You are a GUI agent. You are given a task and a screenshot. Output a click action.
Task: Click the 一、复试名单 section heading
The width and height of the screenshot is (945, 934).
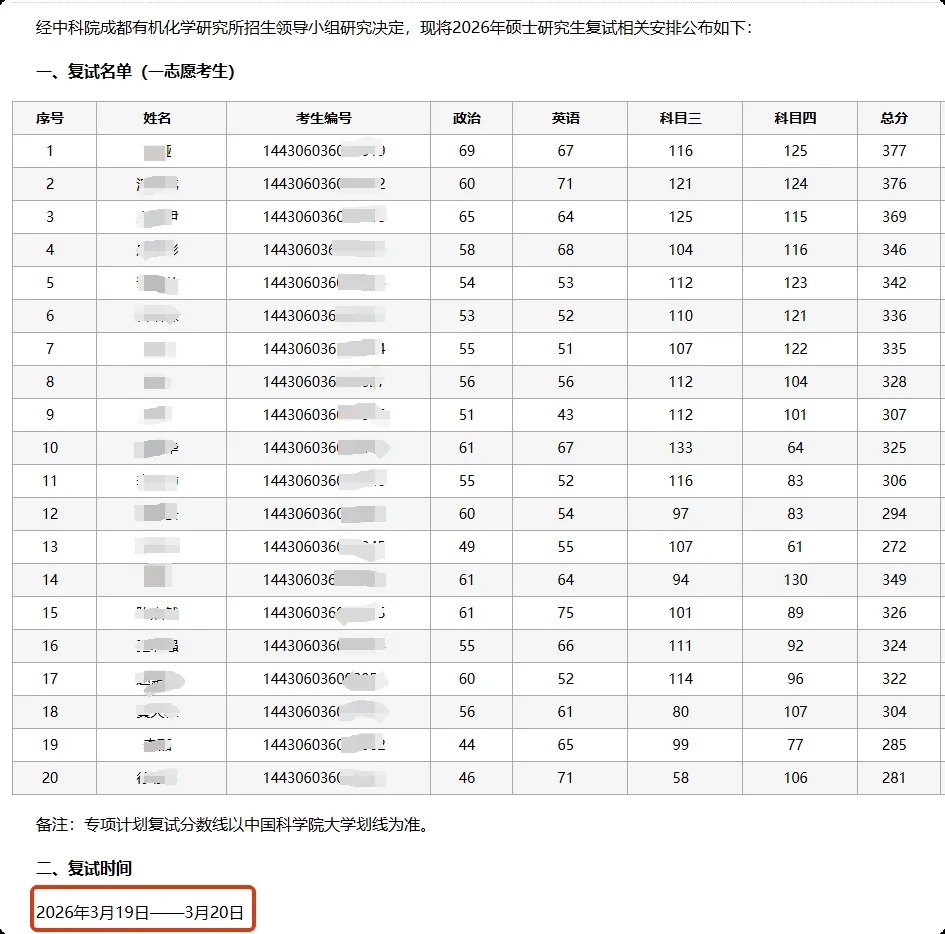[135, 71]
